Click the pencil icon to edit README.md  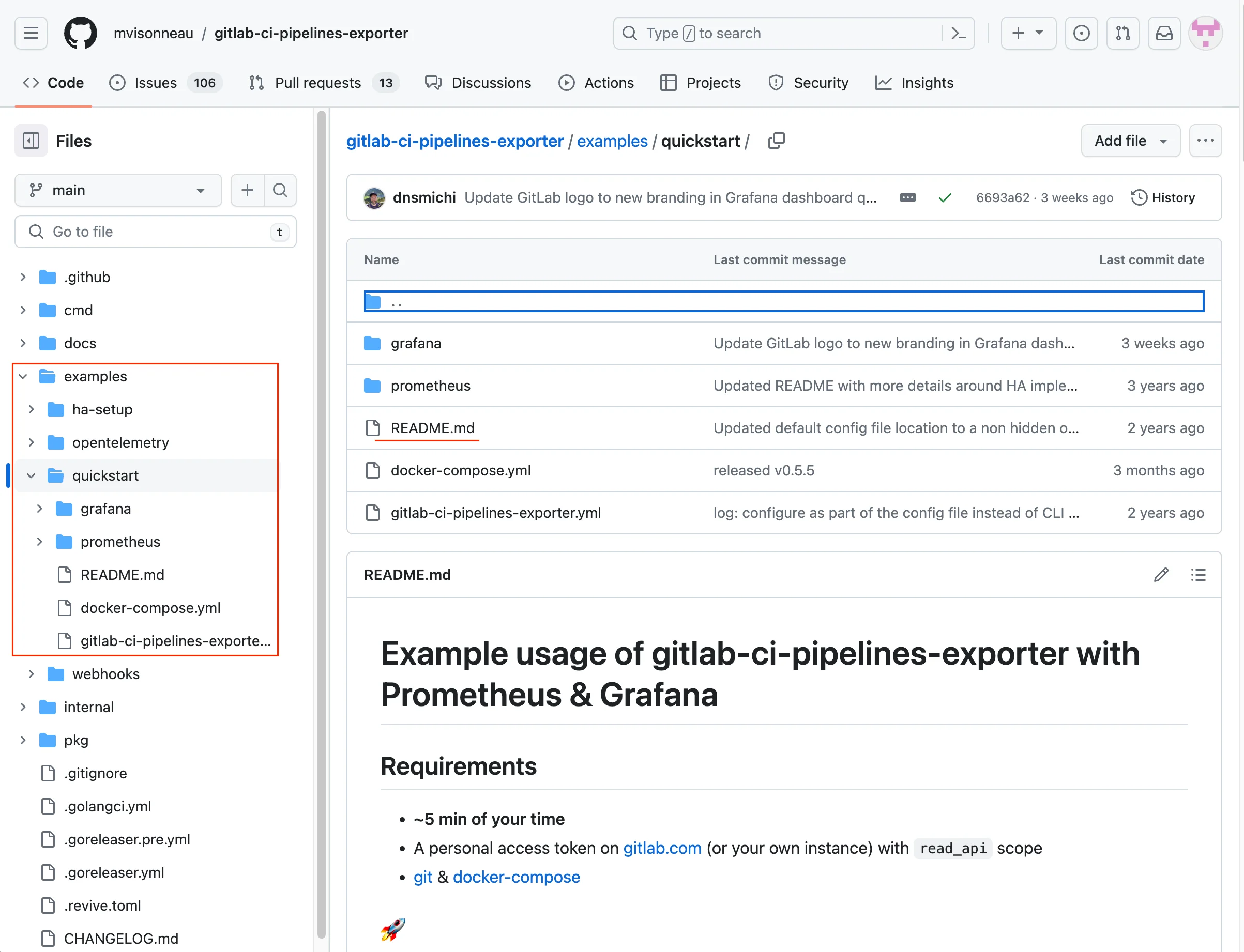coord(1161,575)
